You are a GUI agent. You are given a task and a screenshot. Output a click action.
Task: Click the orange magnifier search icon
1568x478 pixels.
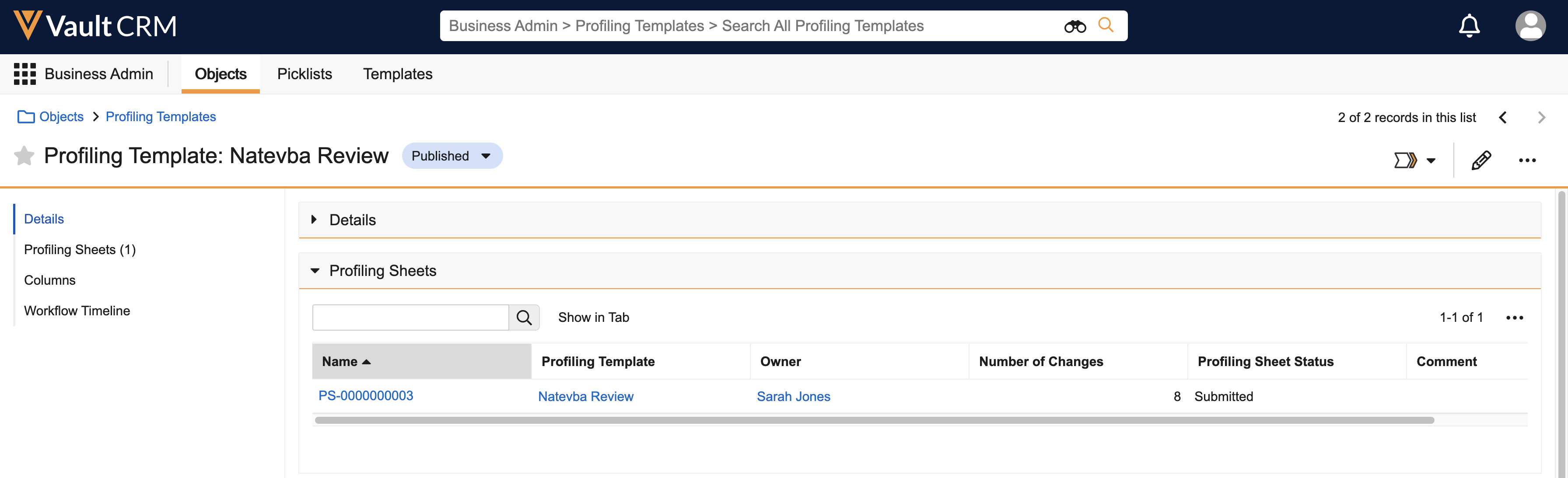[1106, 25]
